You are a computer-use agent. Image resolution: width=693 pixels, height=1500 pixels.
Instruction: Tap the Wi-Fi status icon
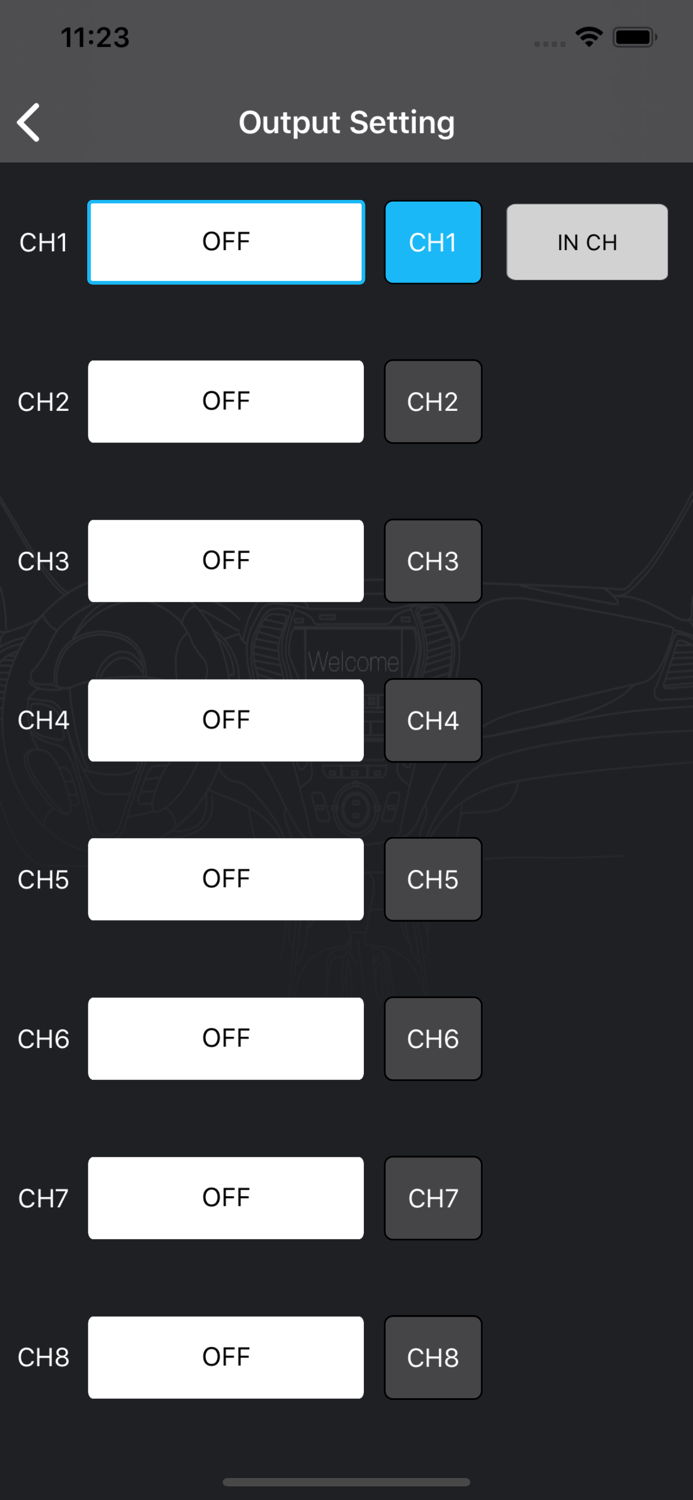(x=589, y=38)
